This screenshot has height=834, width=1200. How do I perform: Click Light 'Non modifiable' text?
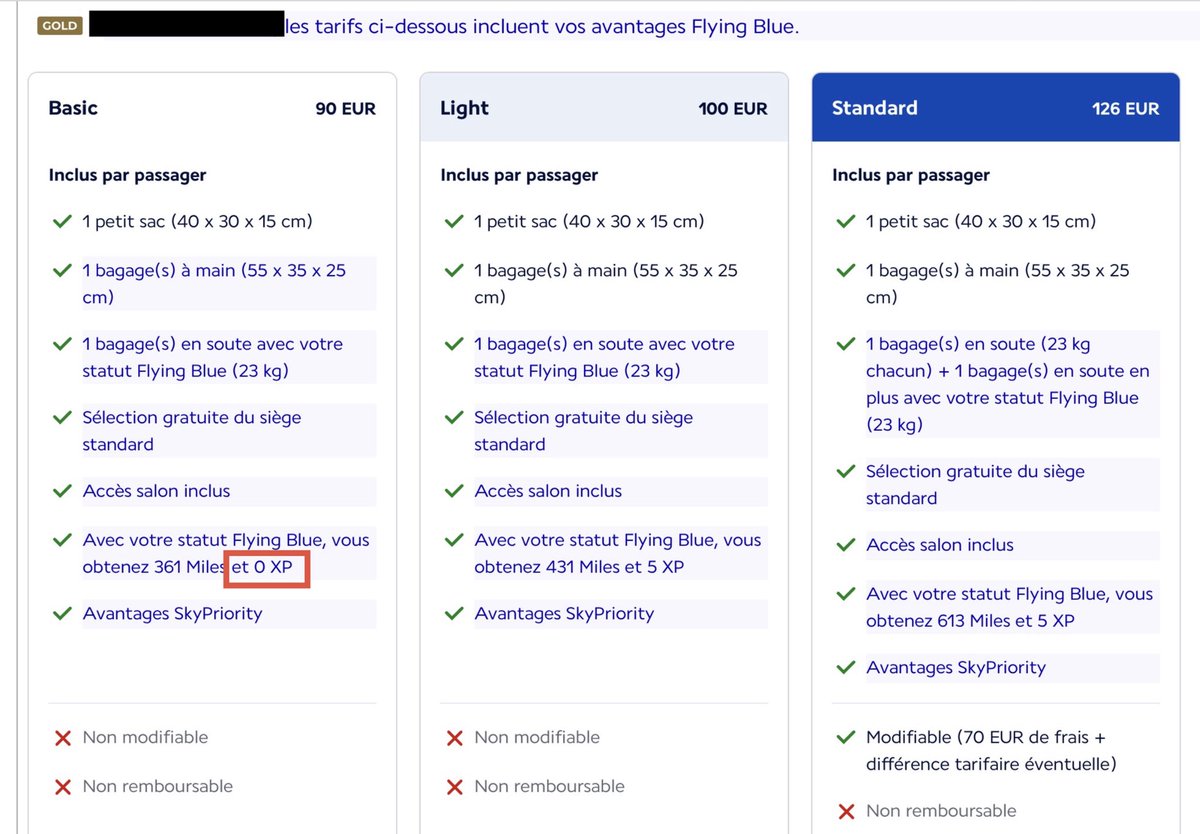pos(537,737)
